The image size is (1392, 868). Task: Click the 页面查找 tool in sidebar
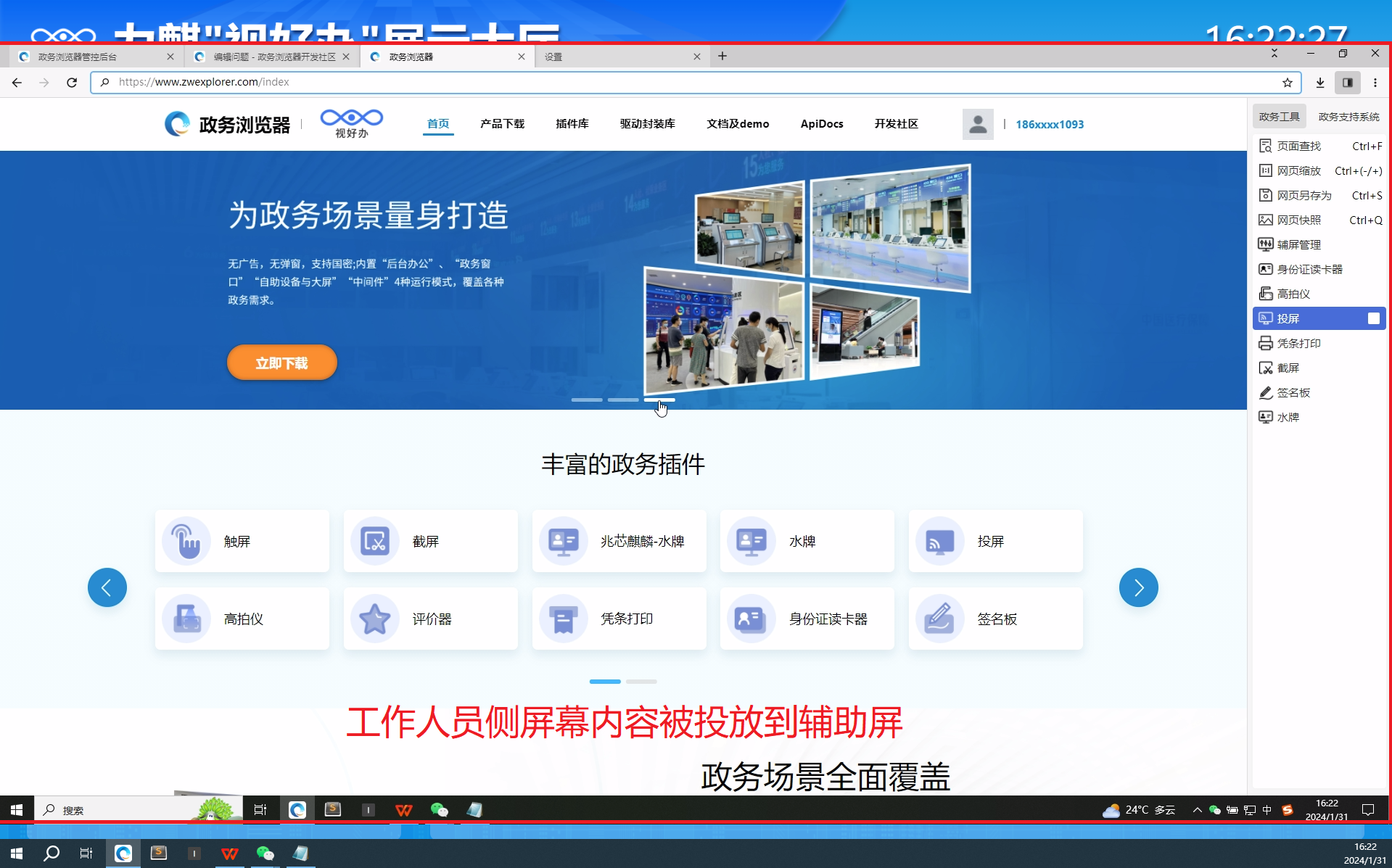coord(1319,146)
